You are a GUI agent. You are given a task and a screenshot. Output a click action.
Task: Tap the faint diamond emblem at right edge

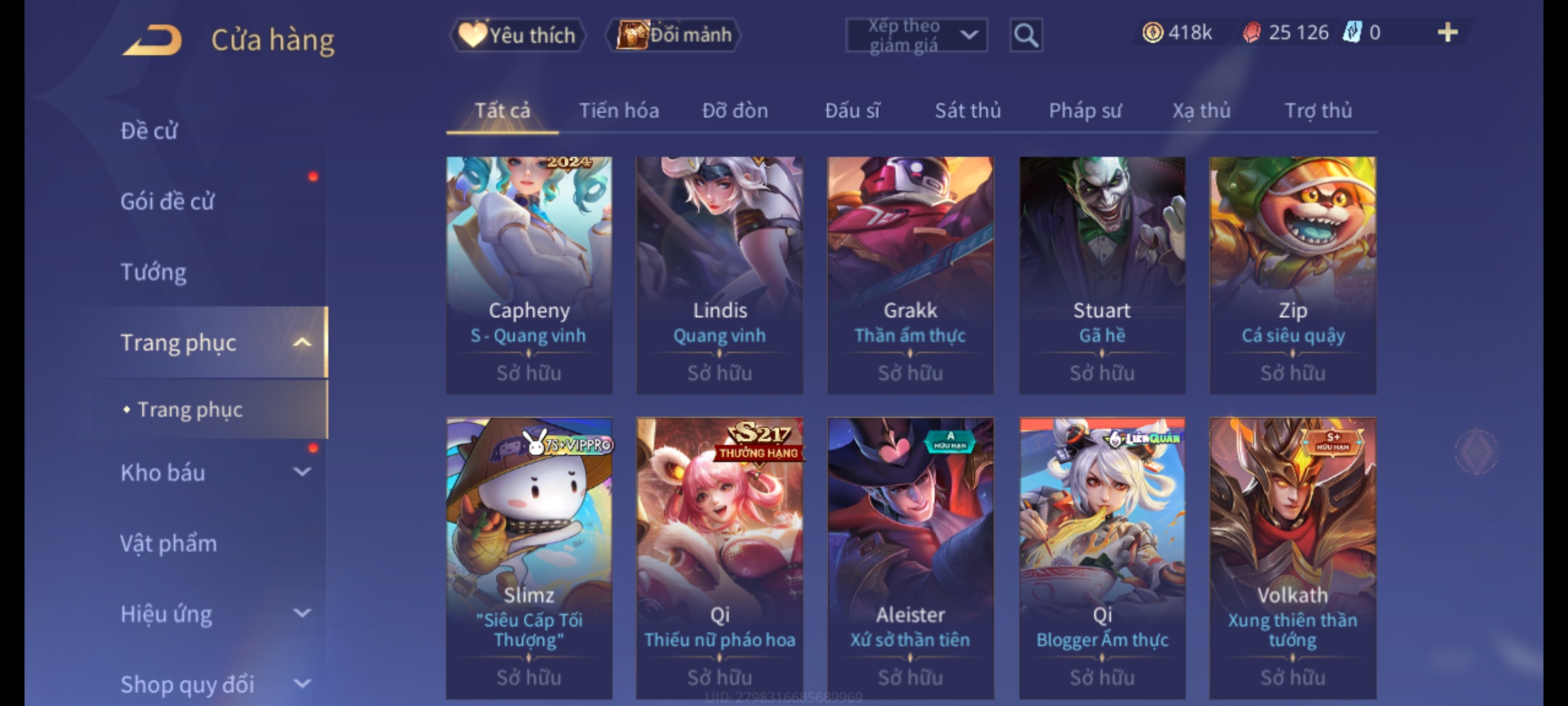pos(1476,452)
